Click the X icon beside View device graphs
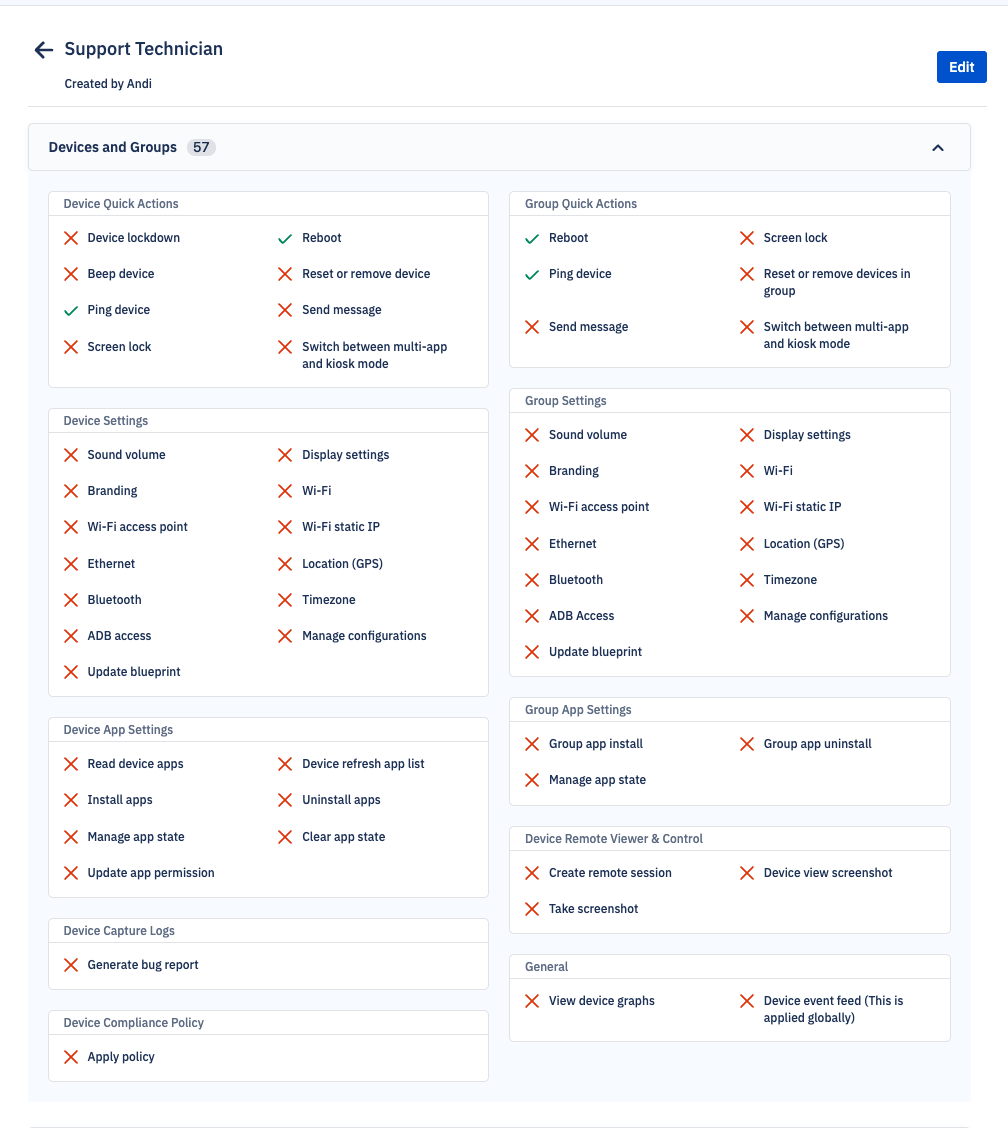This screenshot has width=1008, height=1128. pos(532,1001)
